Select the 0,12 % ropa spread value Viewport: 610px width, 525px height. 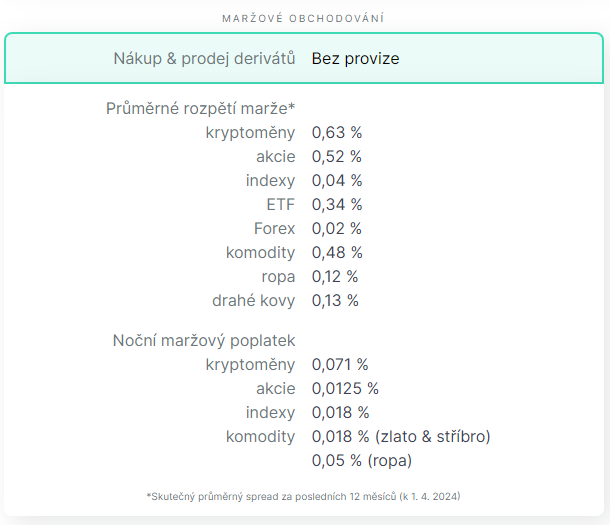(335, 276)
